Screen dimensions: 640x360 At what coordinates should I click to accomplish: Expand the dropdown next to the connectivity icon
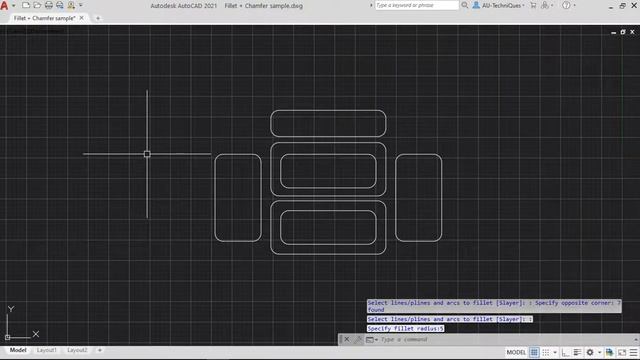[x=552, y=6]
